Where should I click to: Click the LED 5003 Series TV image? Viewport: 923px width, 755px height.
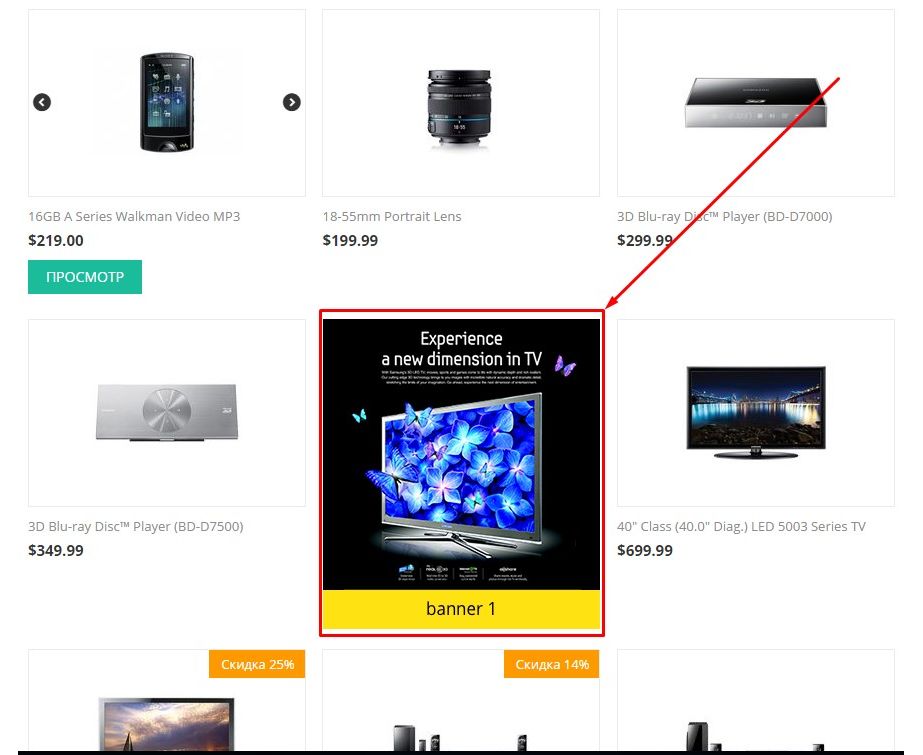[756, 413]
